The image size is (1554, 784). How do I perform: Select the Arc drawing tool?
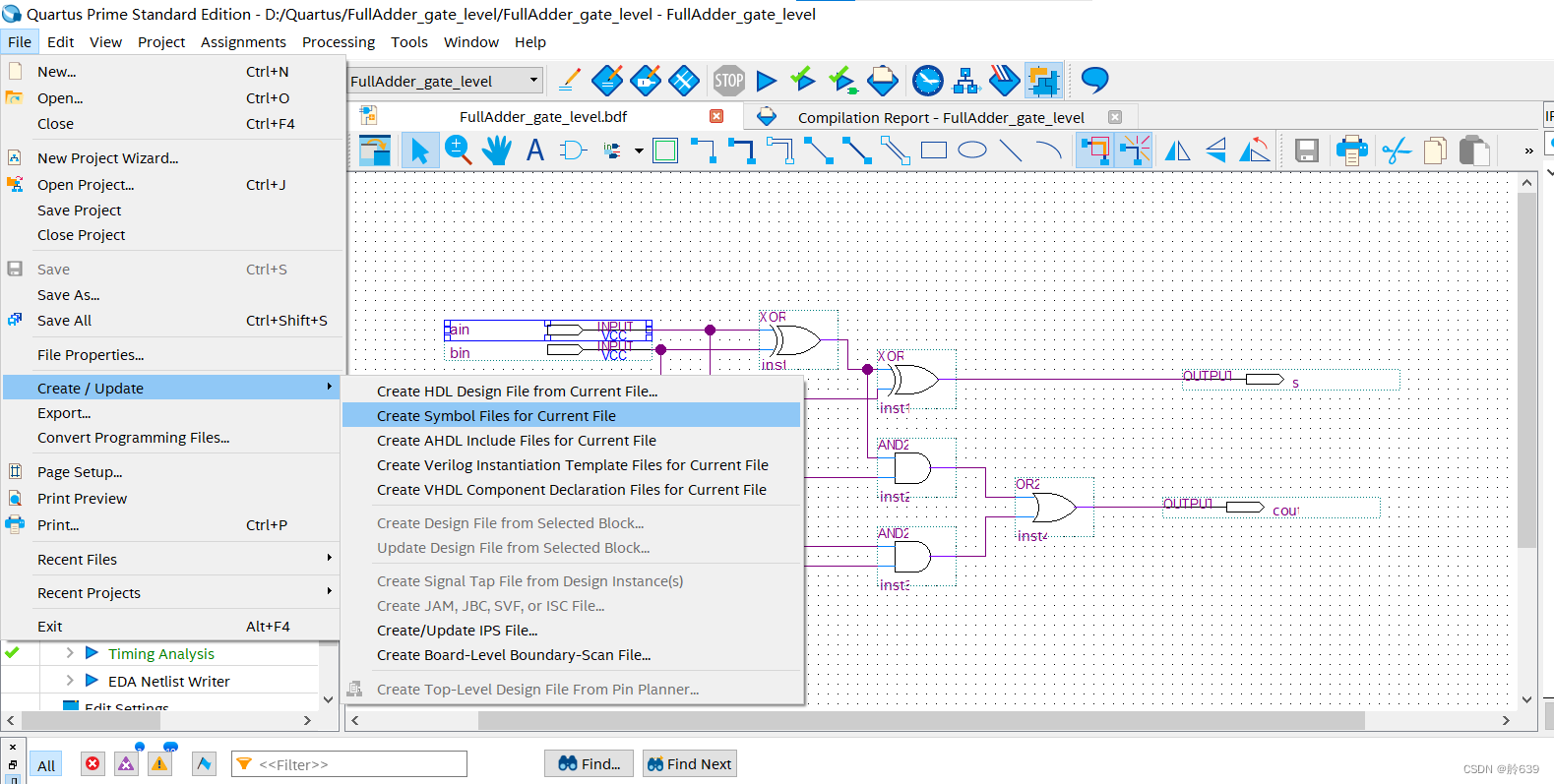(1049, 151)
